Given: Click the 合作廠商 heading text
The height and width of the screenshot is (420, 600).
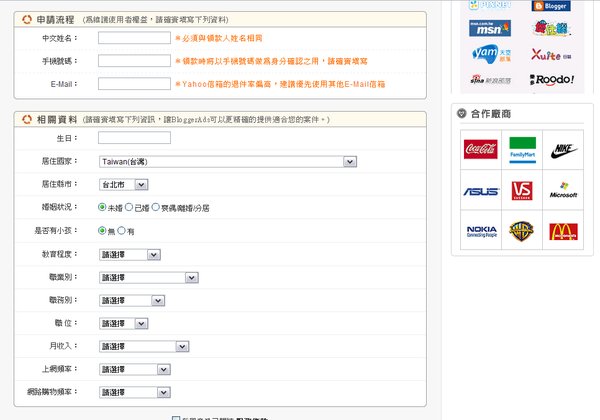Looking at the screenshot, I should tap(491, 114).
